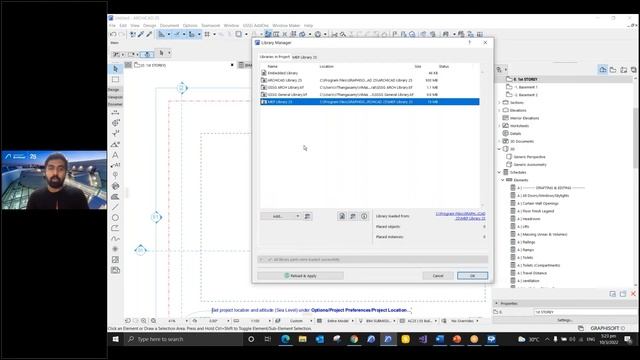Screen dimensions: 640x360
Task: Select the Line tool in the toolbox
Action: pyautogui.click(x=116, y=207)
